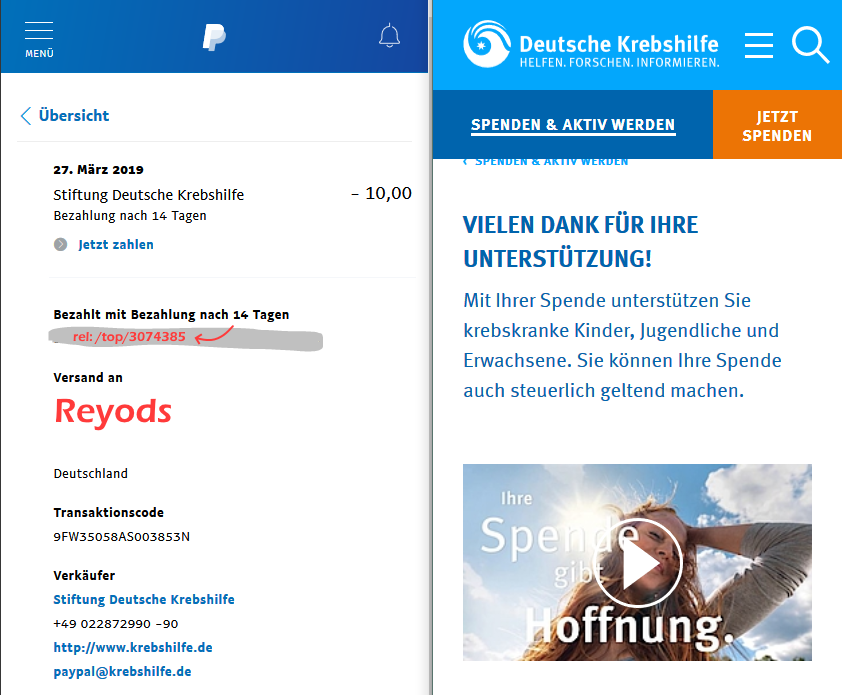Click HELFEN. FORSCHEN. INFORMIEREN. tagline
The image size is (842, 695).
[619, 63]
